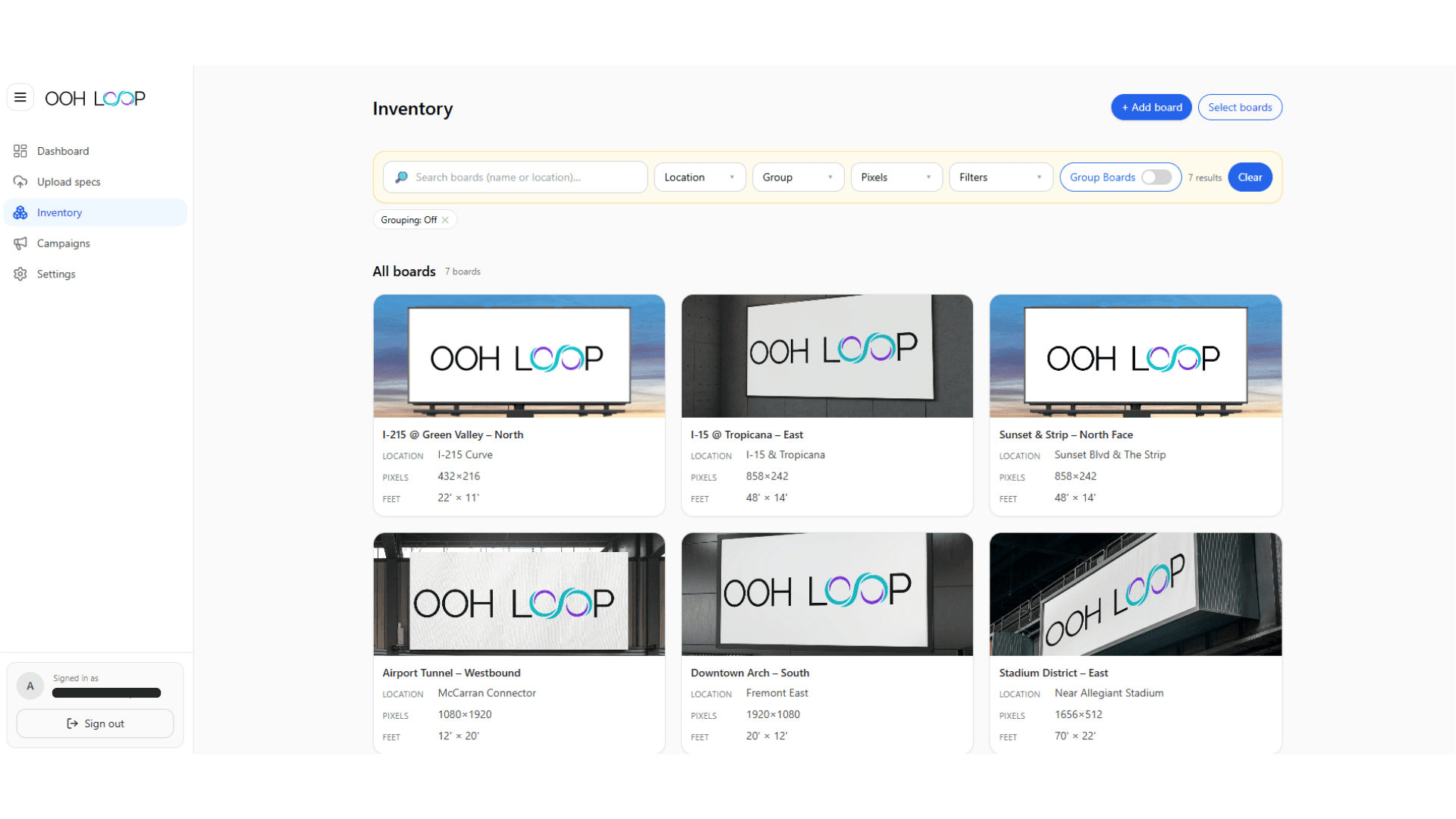Dismiss the Grouping: Off filter chip
This screenshot has height=819, width=1456.
[446, 219]
